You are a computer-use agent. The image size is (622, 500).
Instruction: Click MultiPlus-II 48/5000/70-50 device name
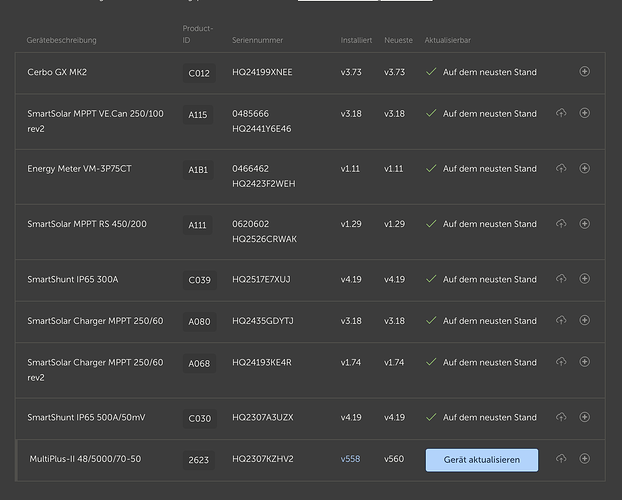pyautogui.click(x=85, y=459)
